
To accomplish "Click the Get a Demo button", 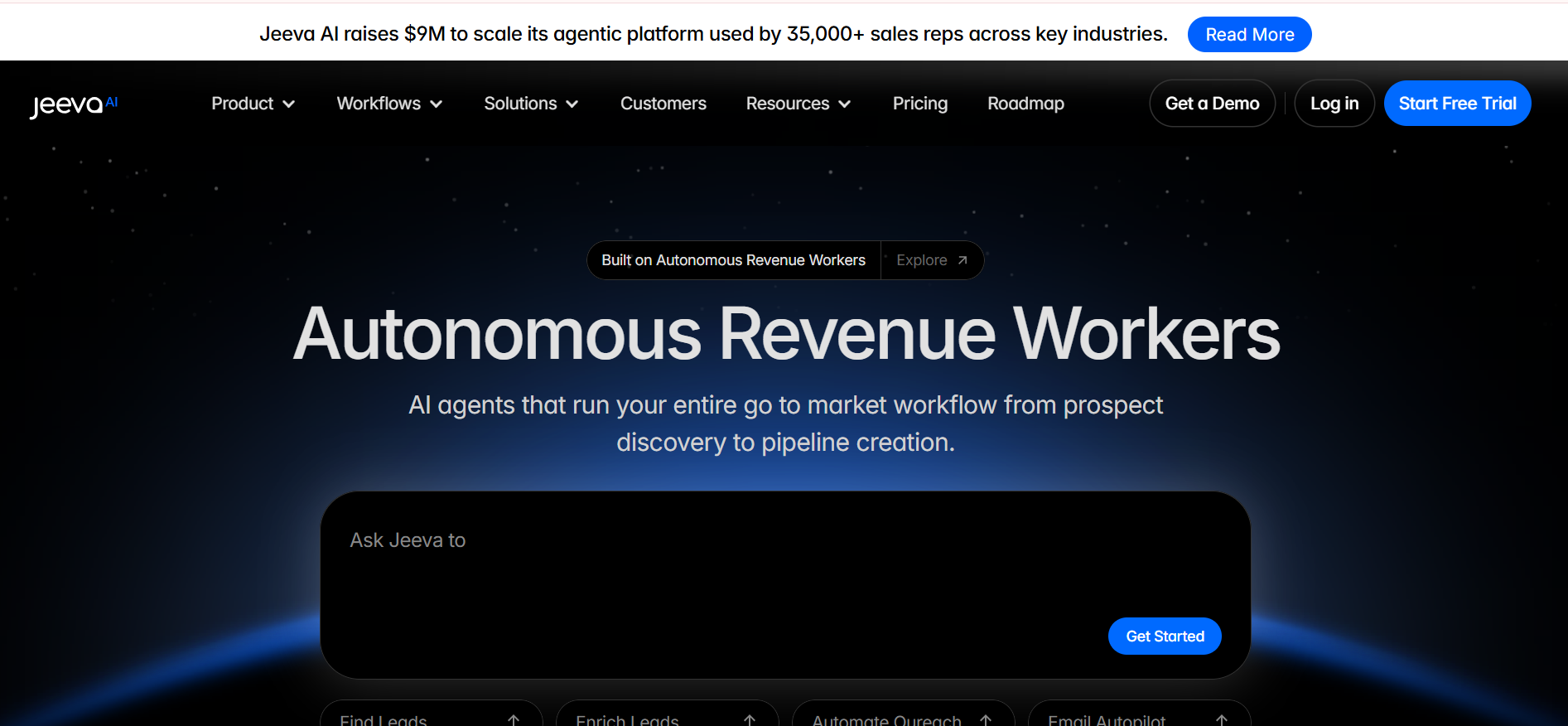I will 1212,104.
